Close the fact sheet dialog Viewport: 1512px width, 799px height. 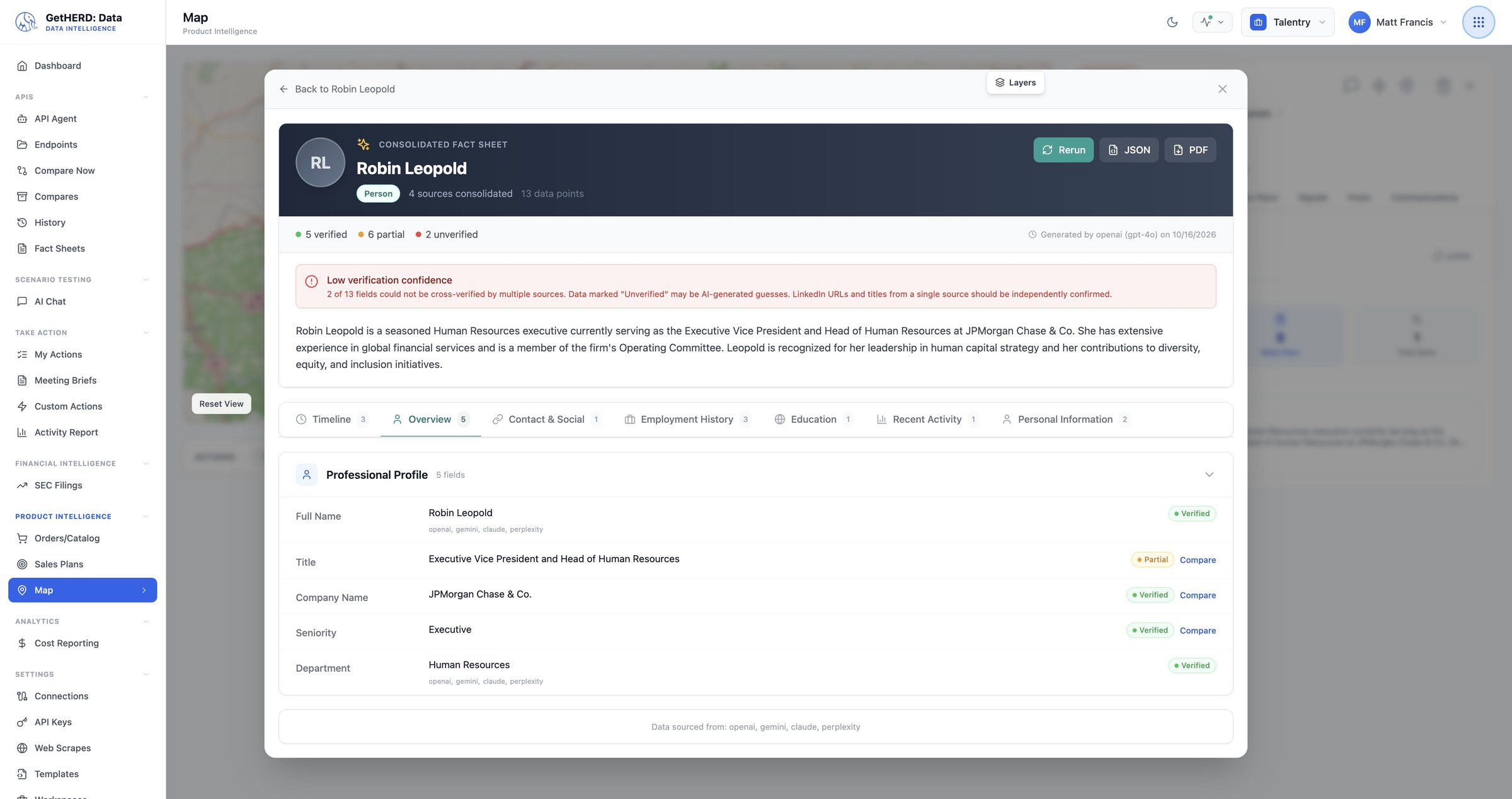pos(1222,89)
